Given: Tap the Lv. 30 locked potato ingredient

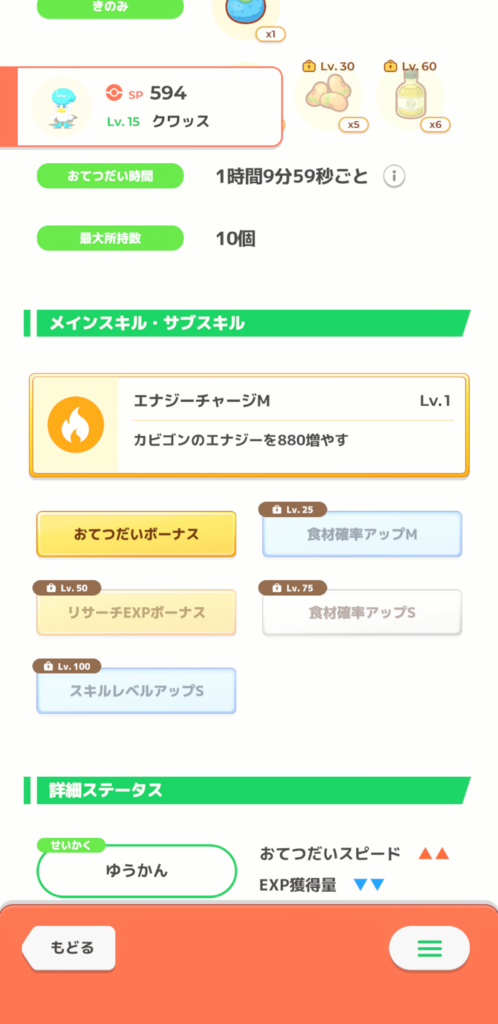Looking at the screenshot, I should 328,97.
